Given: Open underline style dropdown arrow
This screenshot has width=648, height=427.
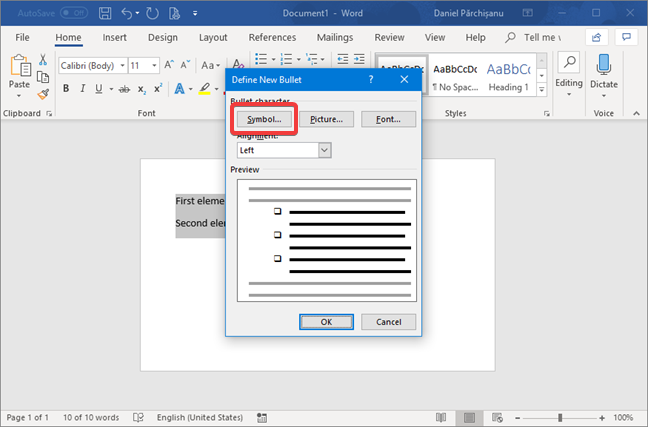Looking at the screenshot, I should [x=111, y=89].
